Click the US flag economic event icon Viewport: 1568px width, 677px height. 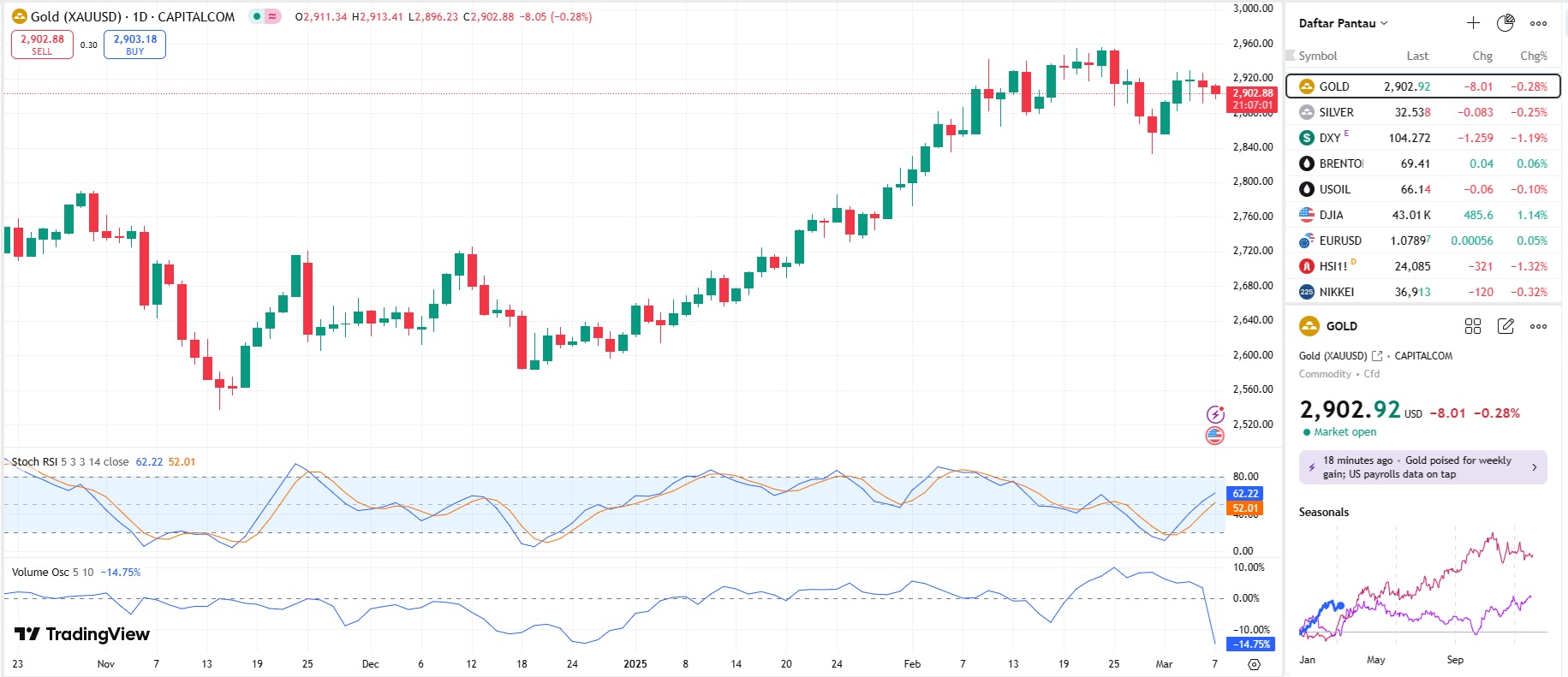(x=1215, y=436)
